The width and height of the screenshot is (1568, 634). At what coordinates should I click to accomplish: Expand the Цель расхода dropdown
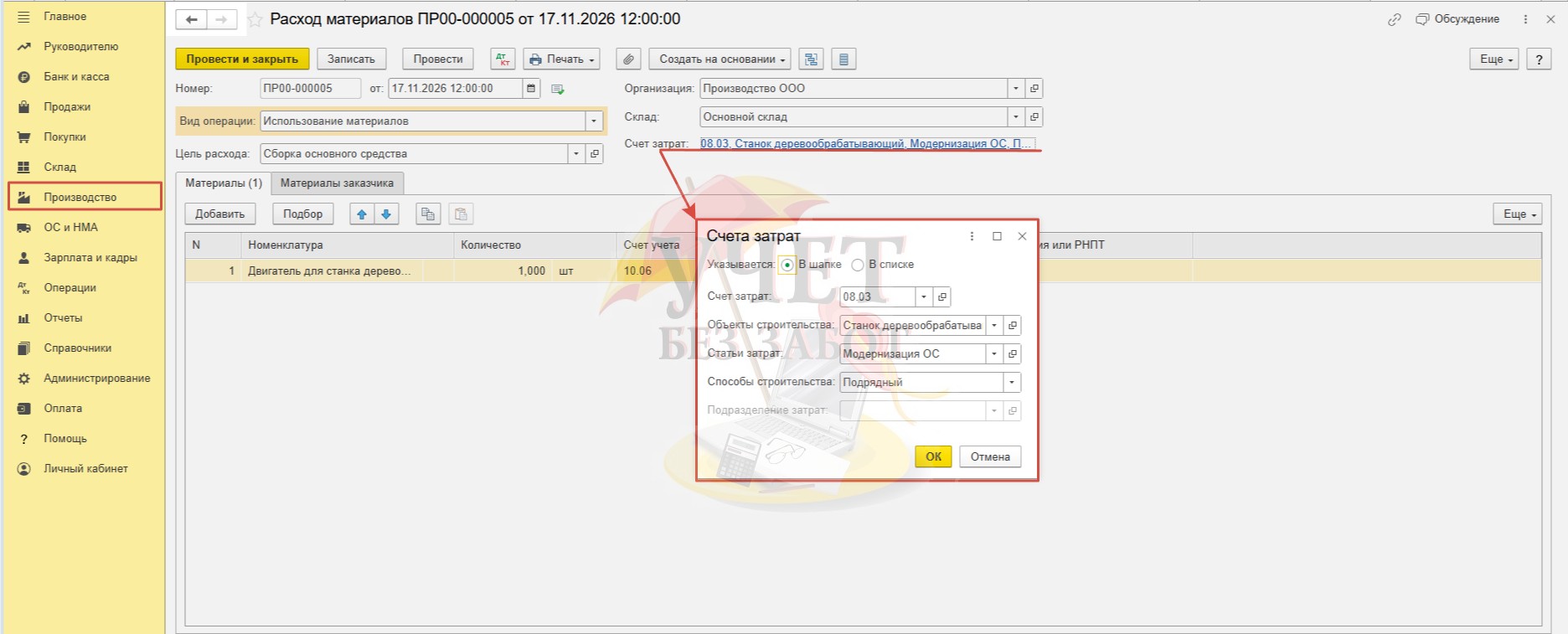pyautogui.click(x=575, y=154)
